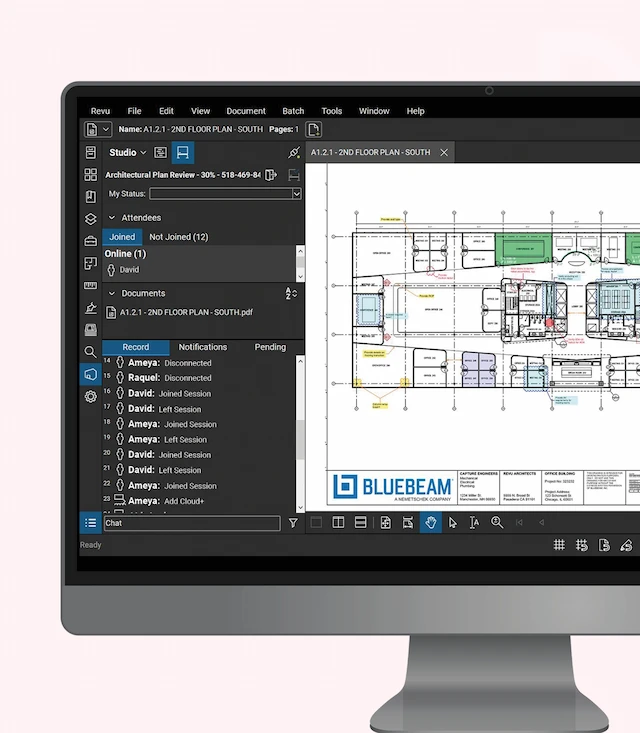The width and height of the screenshot is (640, 733).
Task: Open the Tool Chest panel
Action: tap(91, 241)
